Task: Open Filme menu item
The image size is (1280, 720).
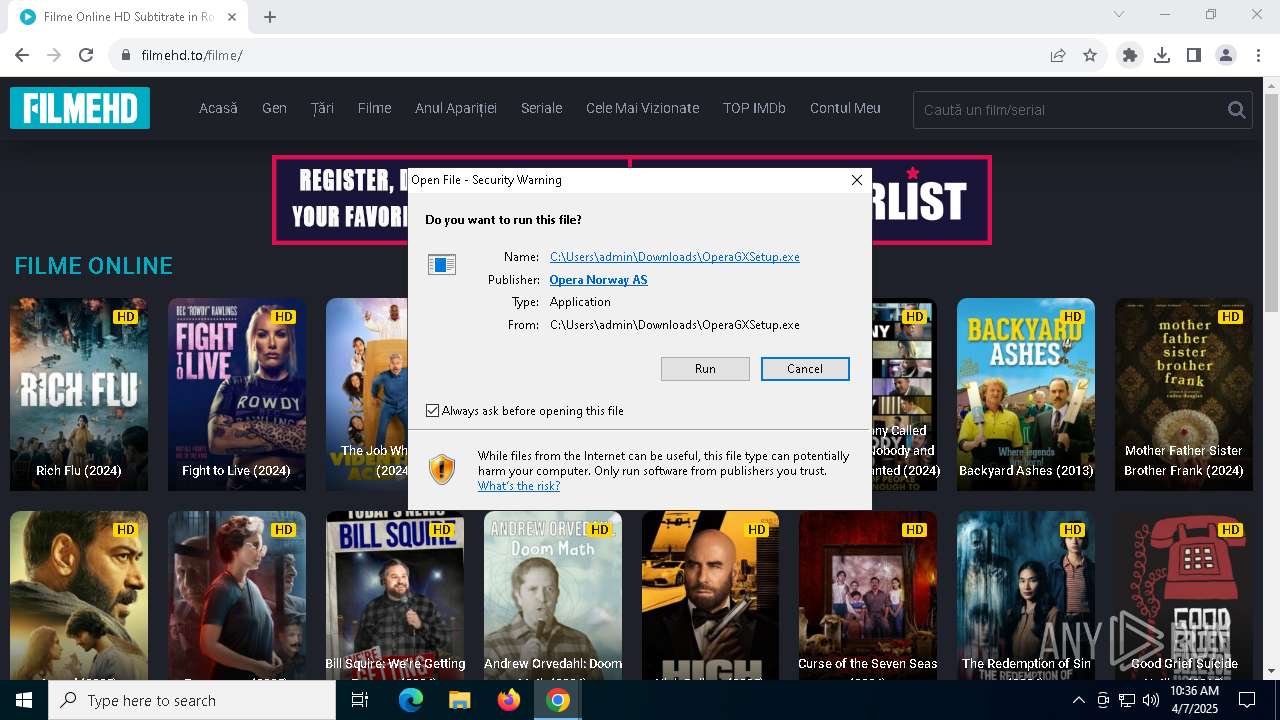Action: pyautogui.click(x=374, y=108)
